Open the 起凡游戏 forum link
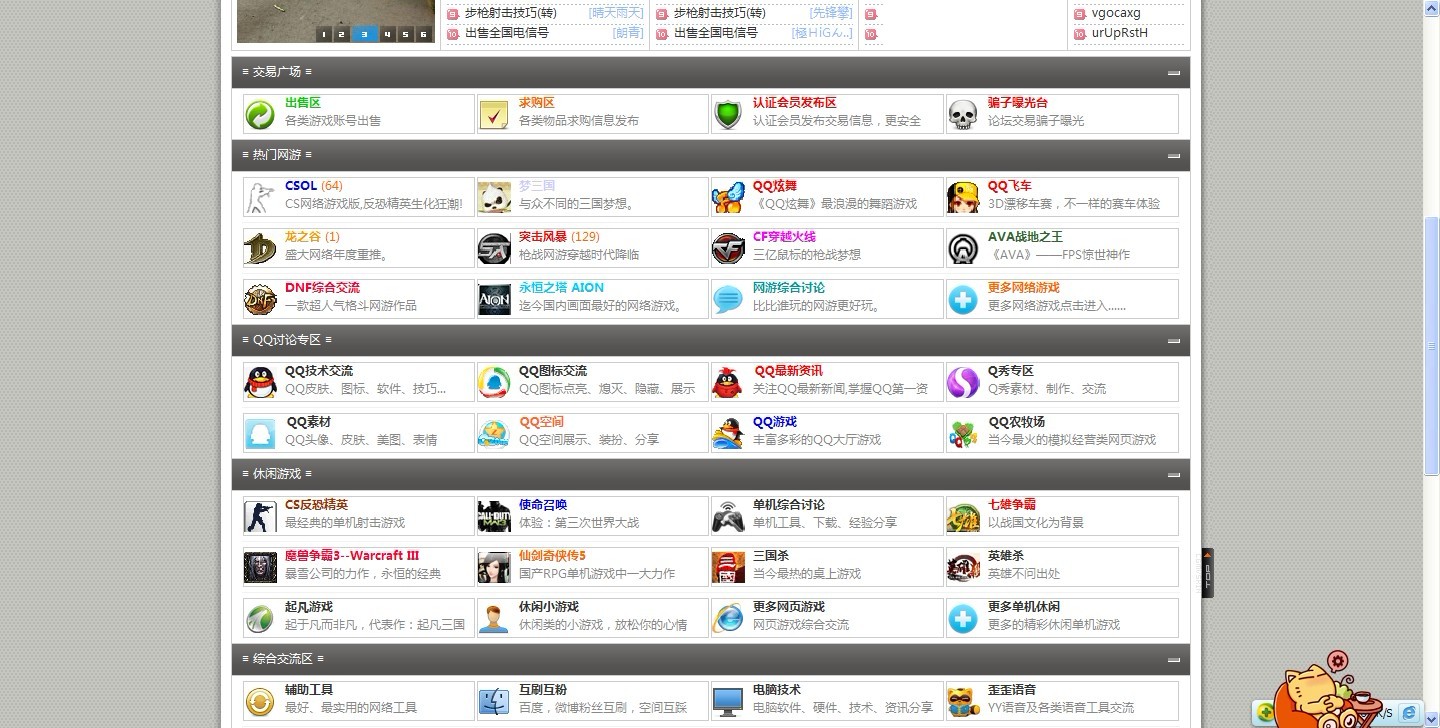 point(309,607)
